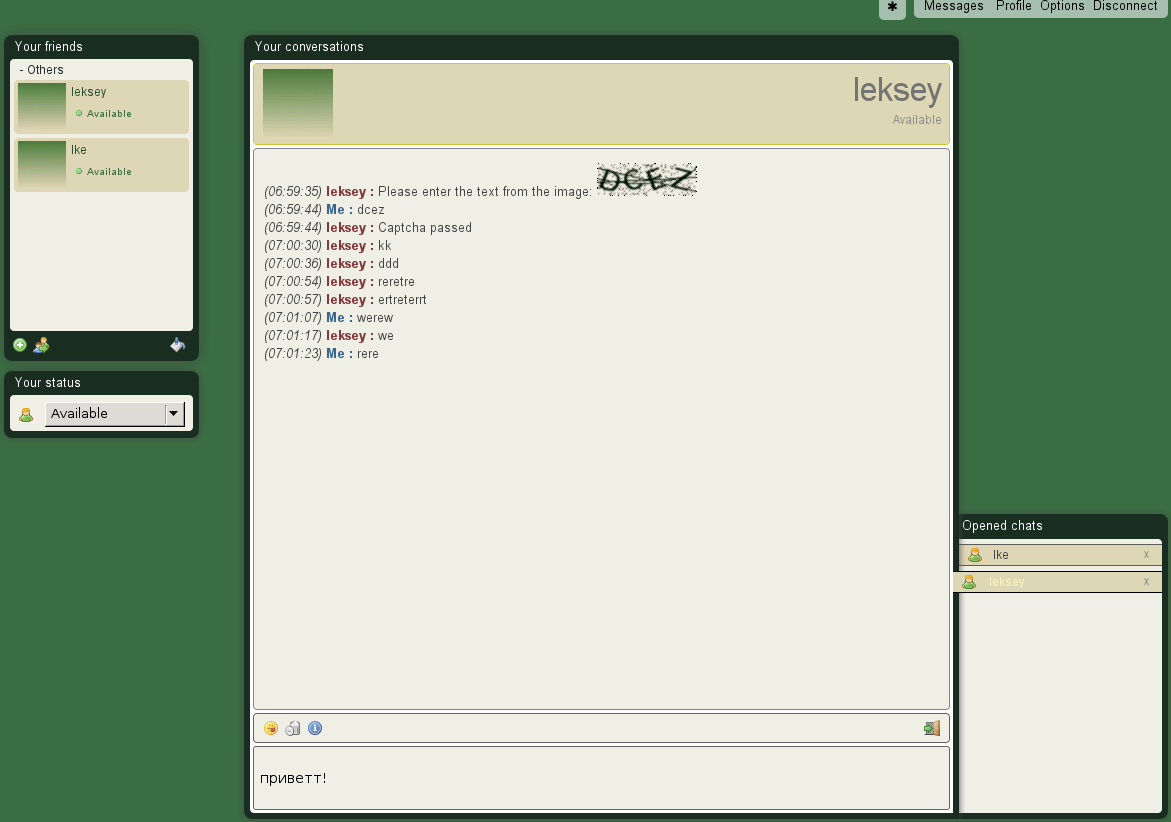Click the exit door icon to leave chat
The image size is (1171, 822).
(x=931, y=728)
